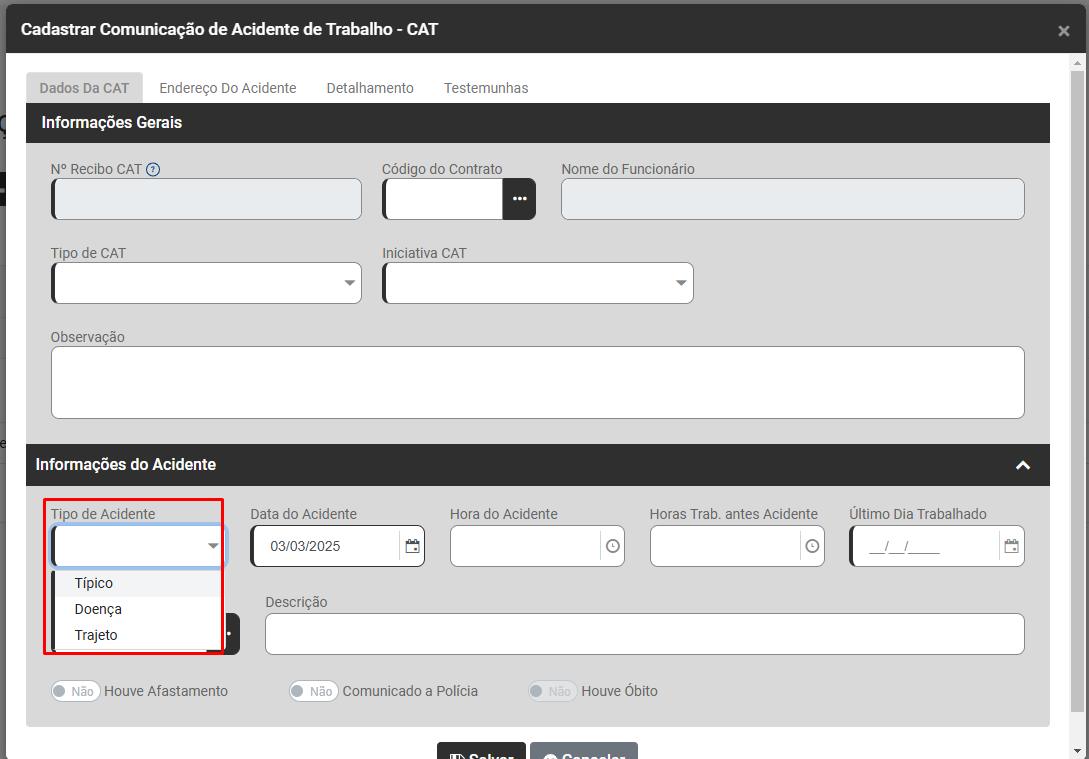Click the scrollbar up arrow

click(x=1076, y=63)
